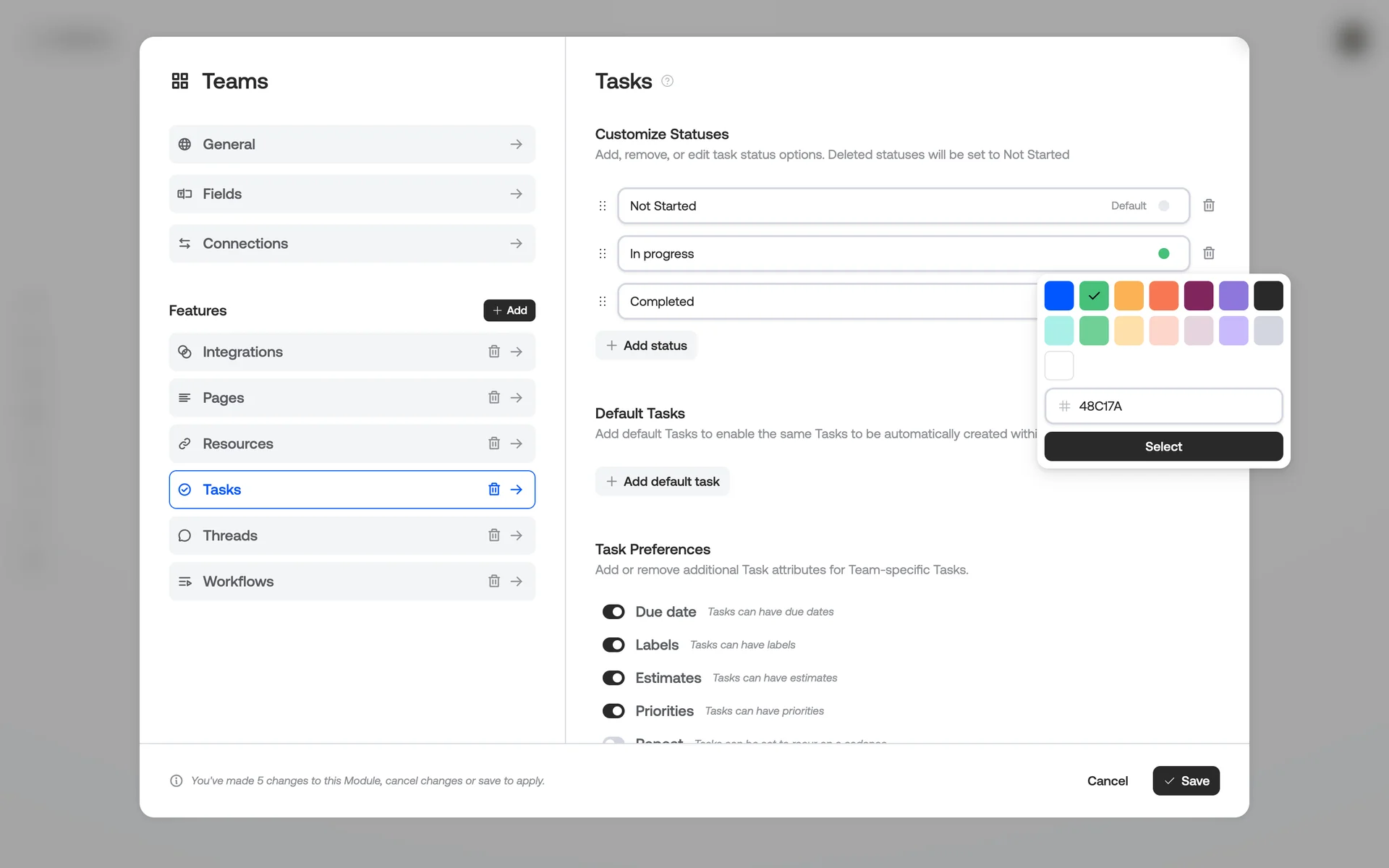Switch off the Priorities toggle
This screenshot has height=868, width=1389.
coord(613,711)
